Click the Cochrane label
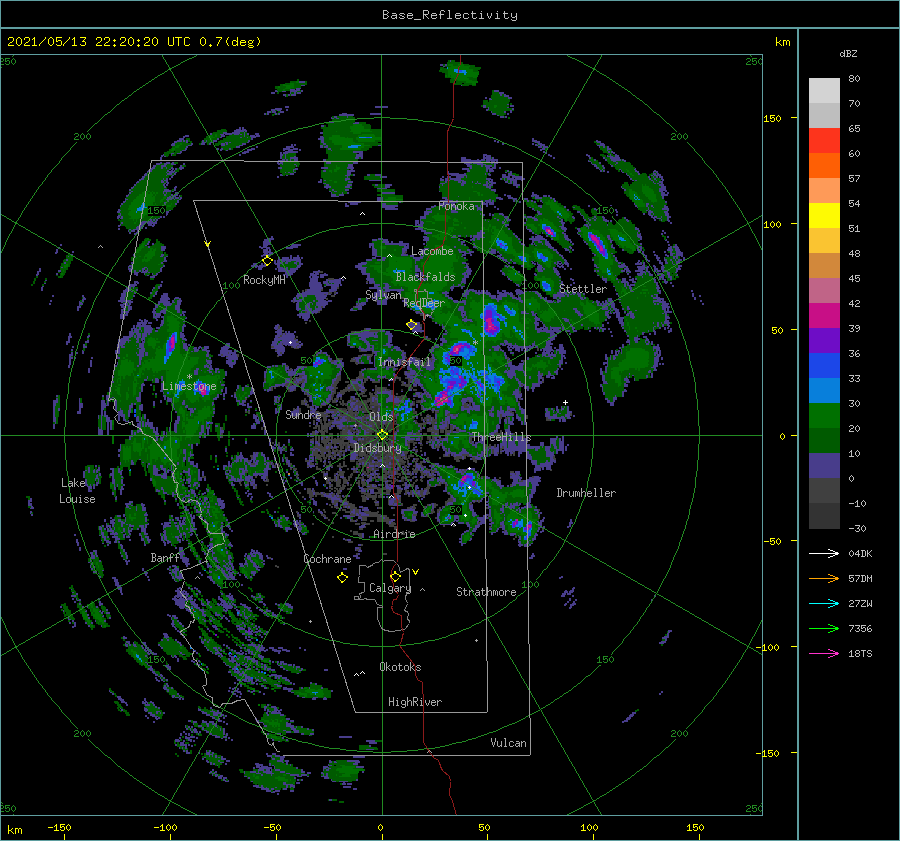 click(x=327, y=559)
